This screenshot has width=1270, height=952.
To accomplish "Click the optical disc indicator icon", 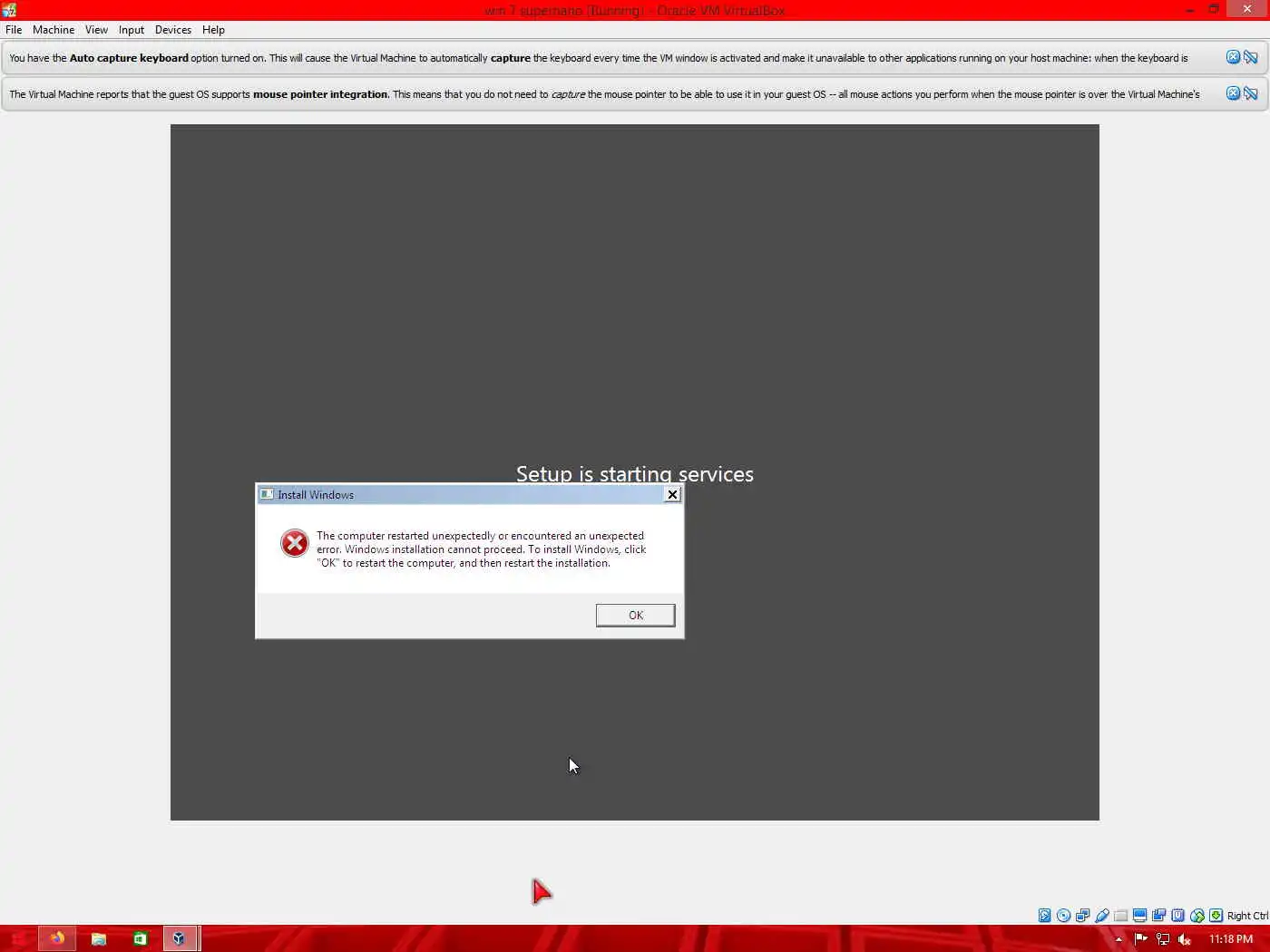I will [1063, 916].
